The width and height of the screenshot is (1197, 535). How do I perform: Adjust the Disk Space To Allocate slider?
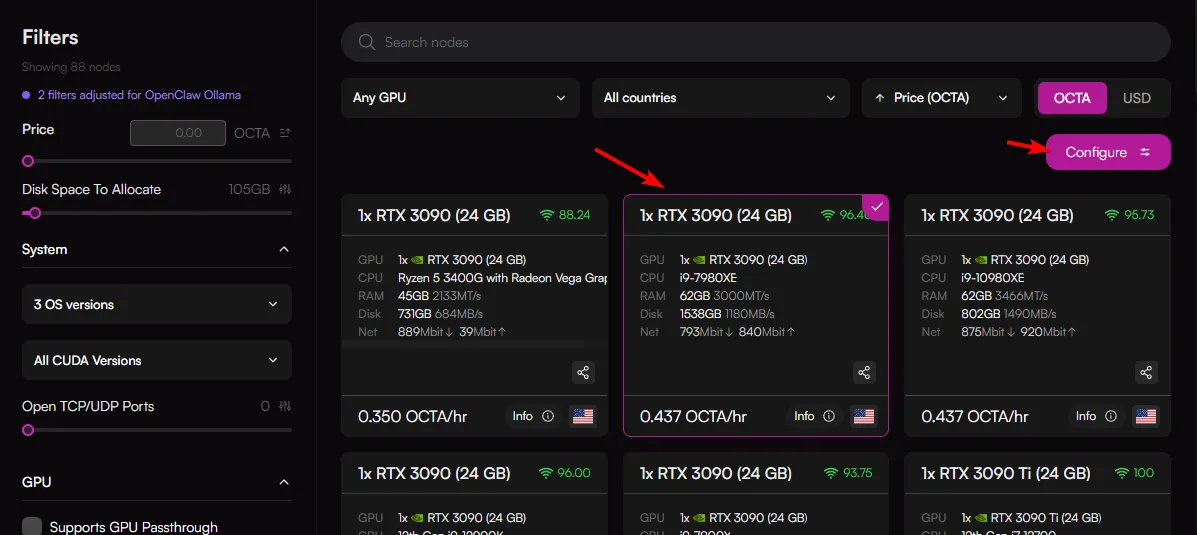pos(34,213)
